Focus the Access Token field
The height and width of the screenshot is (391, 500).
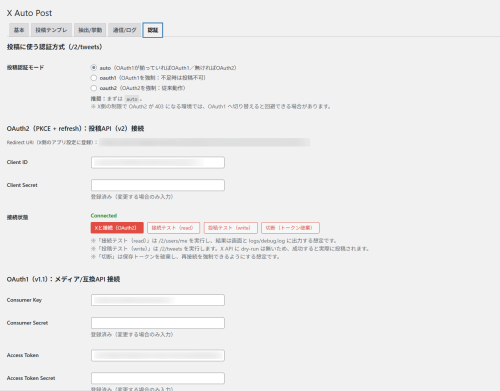coord(158,355)
